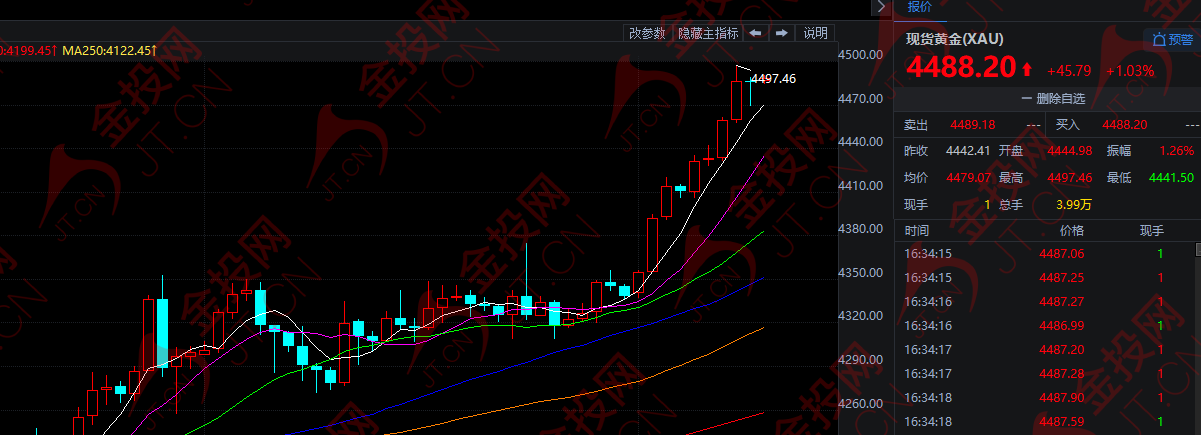
Task: Click the trade row priced 4487.20
Action: coord(1044,350)
